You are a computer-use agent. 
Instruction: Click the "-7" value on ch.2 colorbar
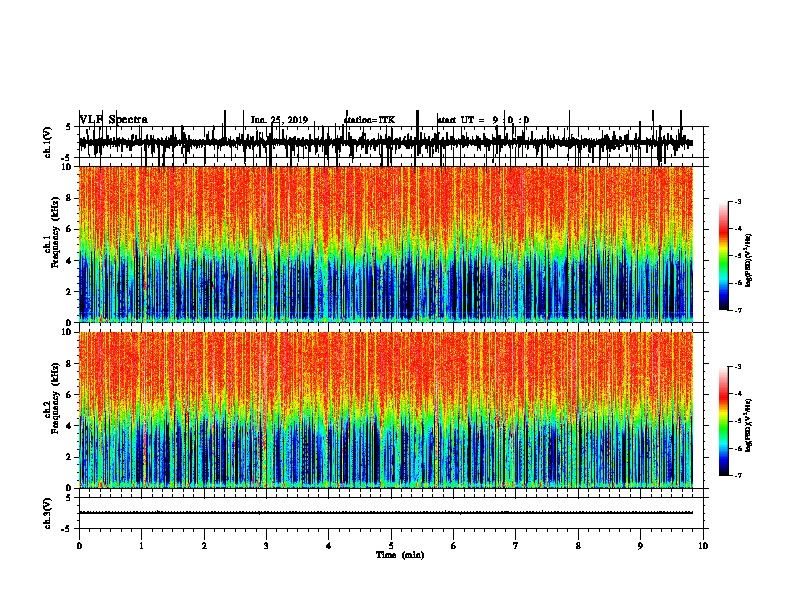pos(738,475)
